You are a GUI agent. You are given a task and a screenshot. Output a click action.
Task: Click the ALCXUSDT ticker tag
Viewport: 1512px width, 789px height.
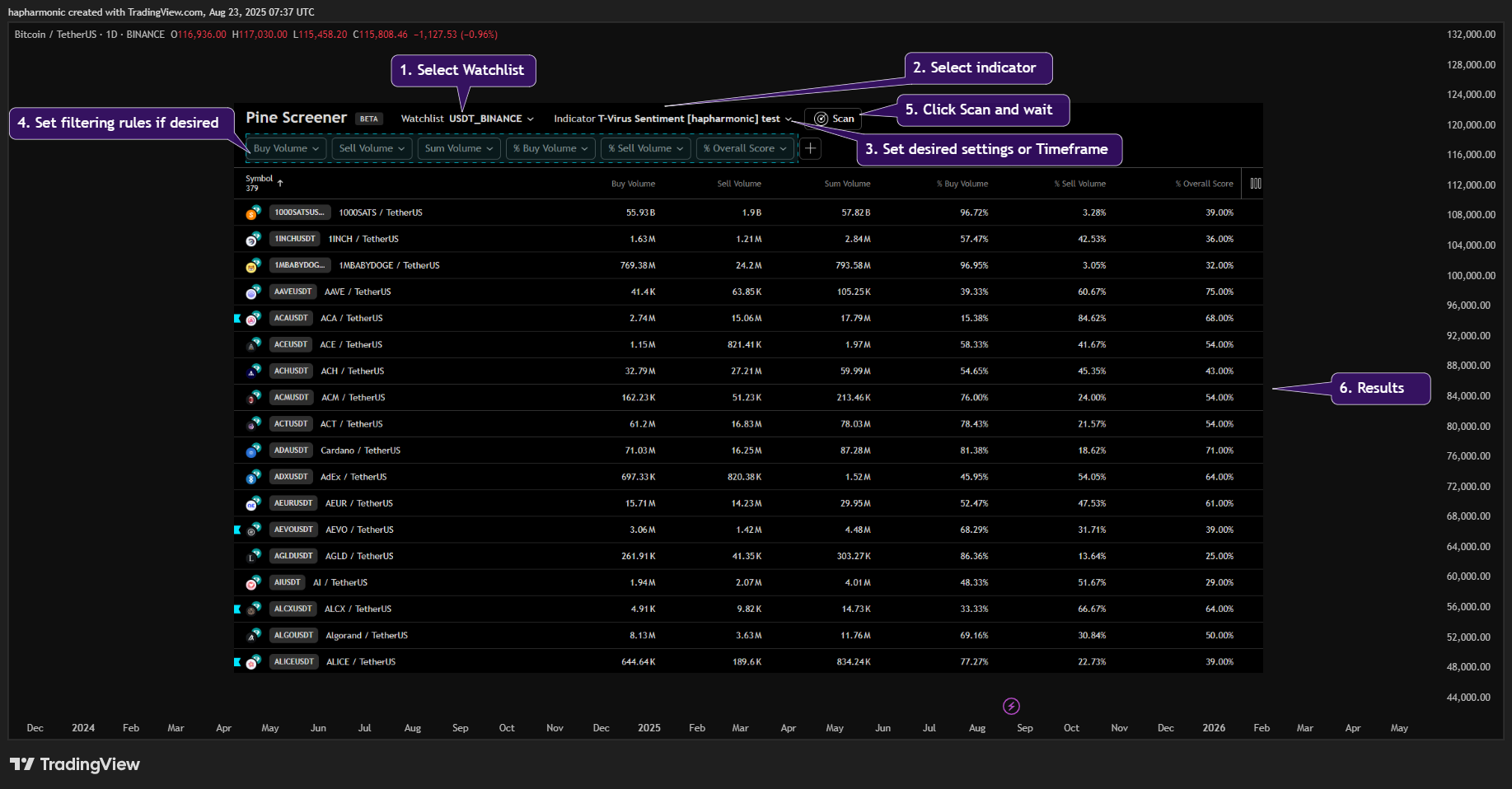coord(293,608)
